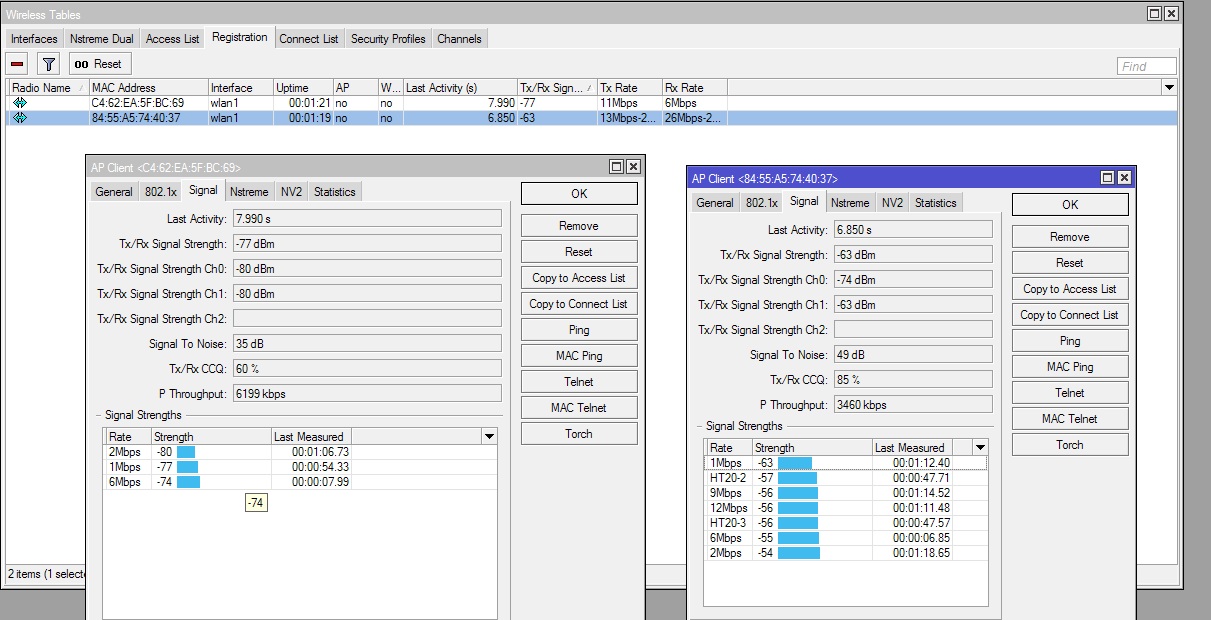This screenshot has width=1211, height=620.
Task: Maximize the Wireless Tables window
Action: (1154, 14)
